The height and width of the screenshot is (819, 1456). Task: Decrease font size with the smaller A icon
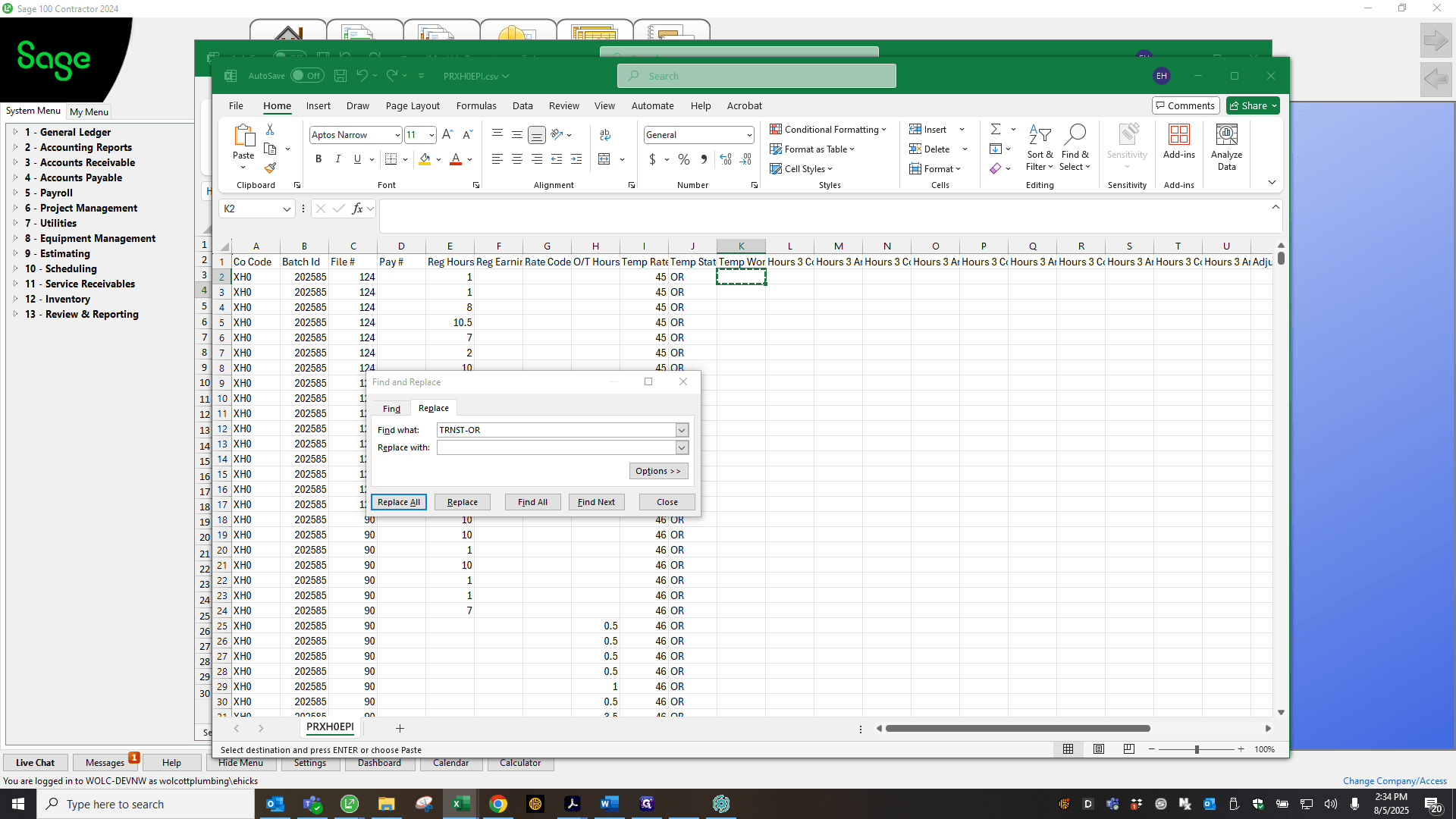click(x=467, y=134)
